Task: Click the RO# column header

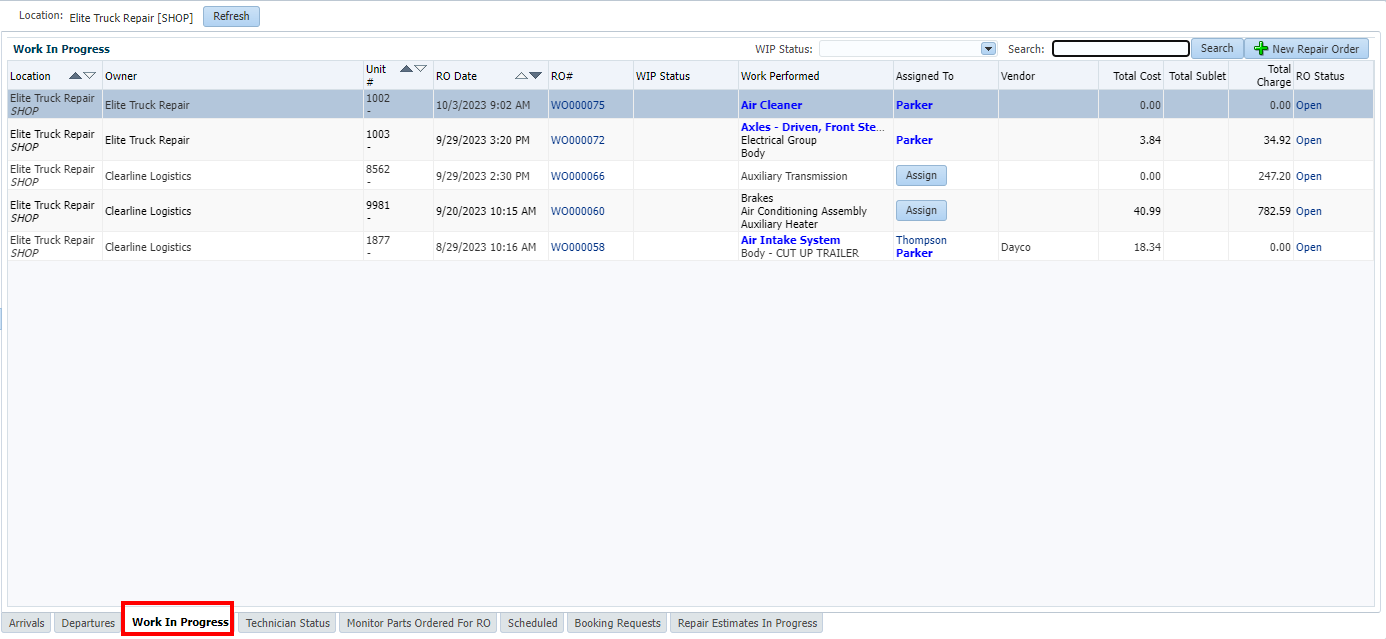Action: point(590,76)
